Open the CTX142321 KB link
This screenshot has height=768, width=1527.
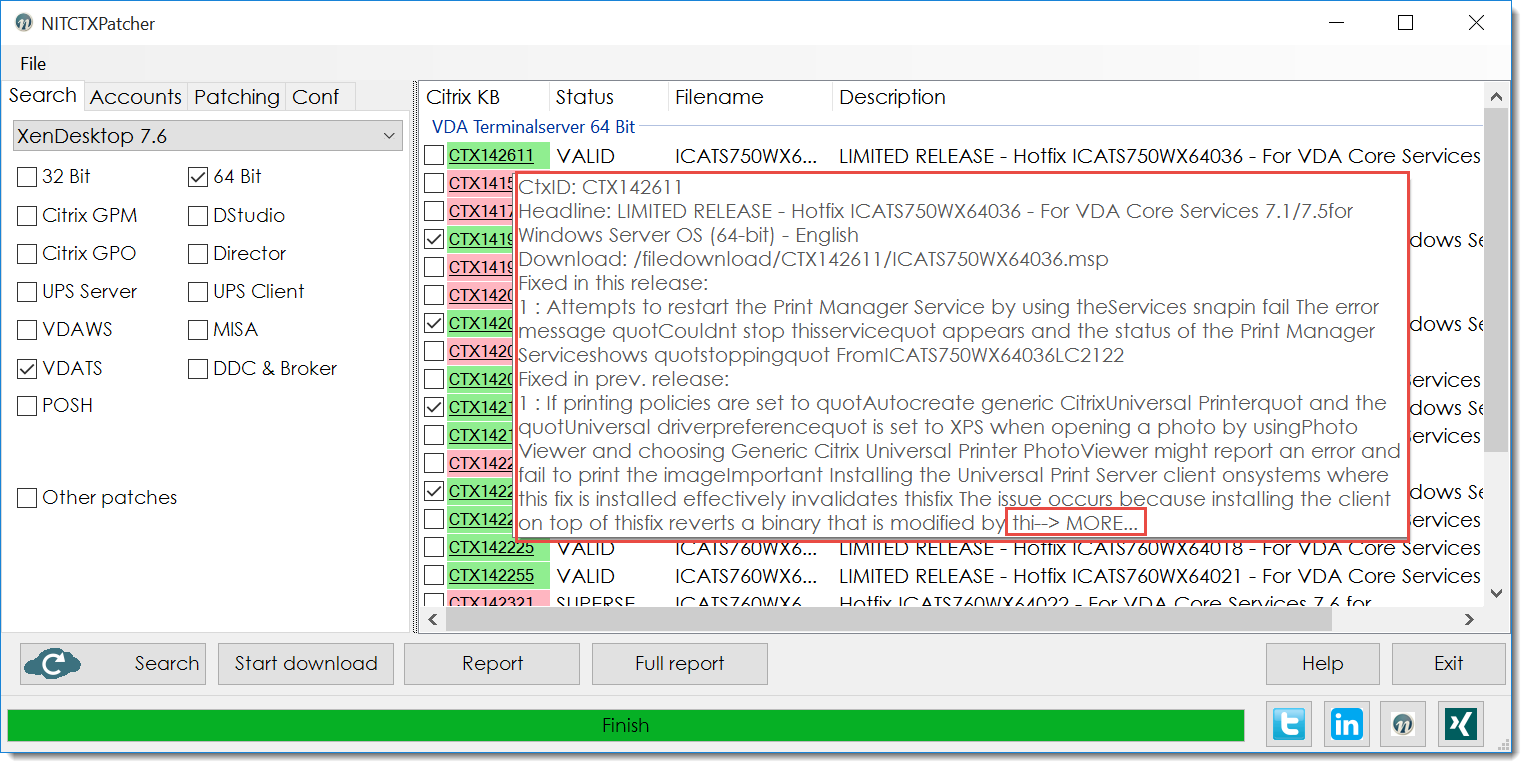coord(491,602)
